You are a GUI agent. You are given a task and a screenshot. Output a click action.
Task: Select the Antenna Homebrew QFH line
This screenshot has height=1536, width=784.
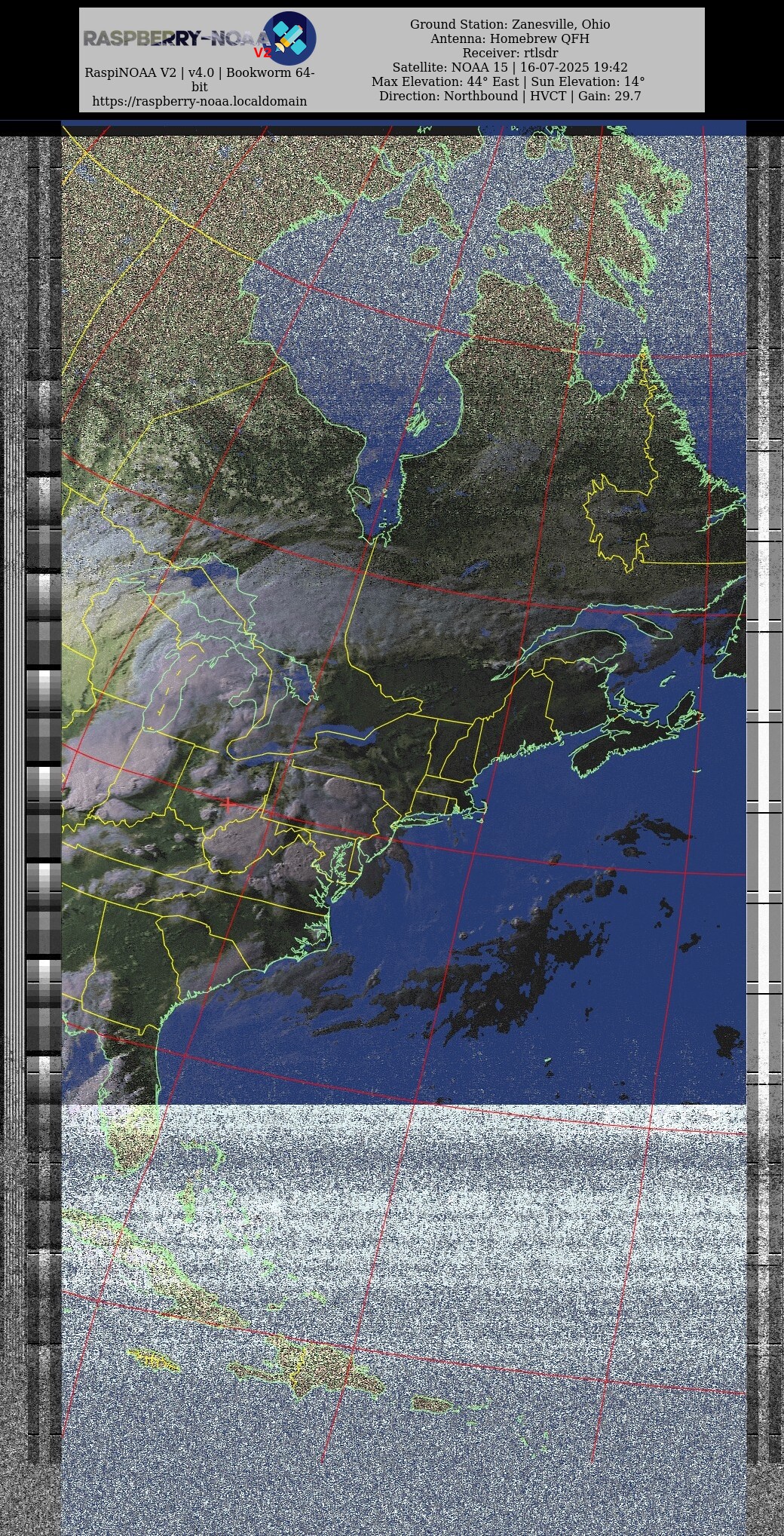510,38
